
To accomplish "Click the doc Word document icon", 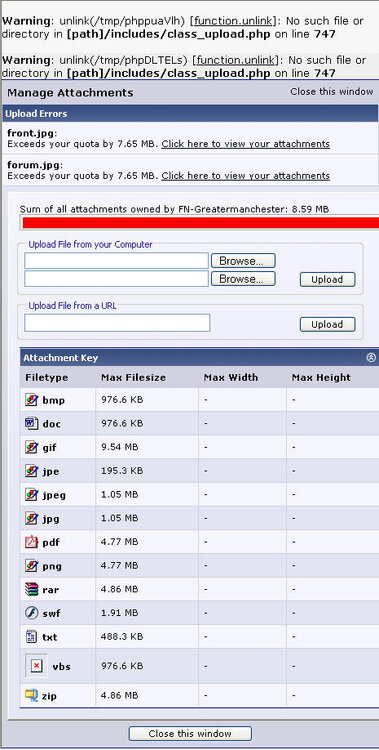I will (x=31, y=423).
